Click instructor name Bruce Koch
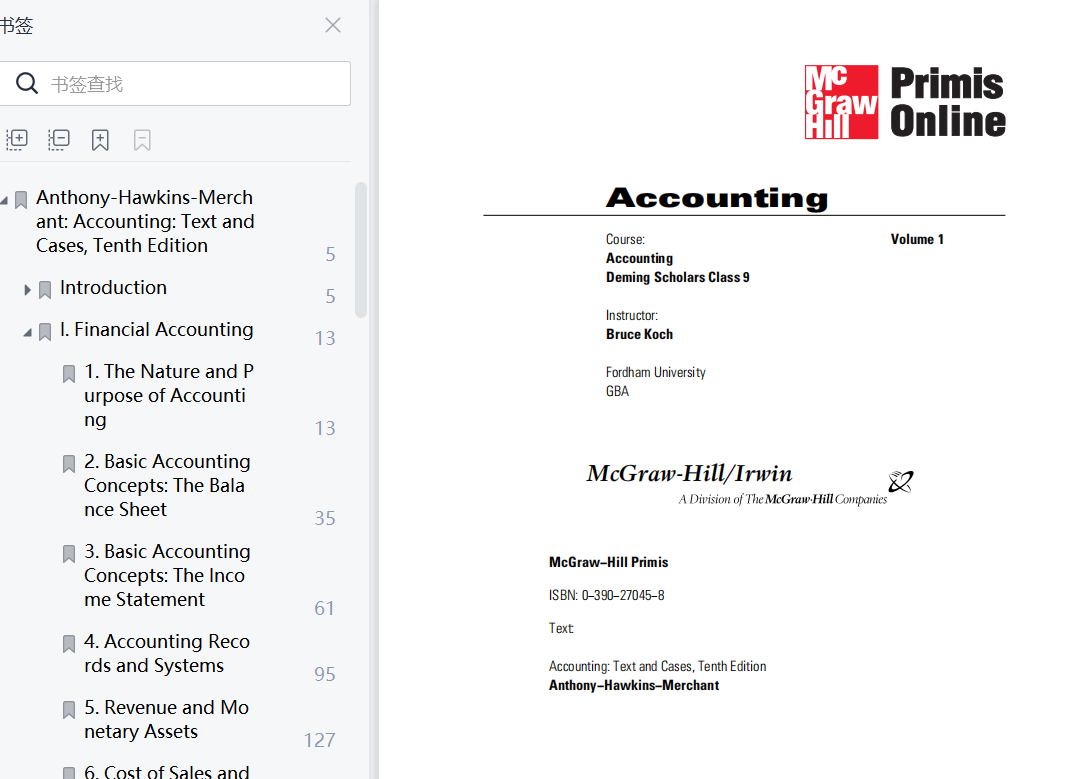The image size is (1092, 779). pyautogui.click(x=639, y=334)
